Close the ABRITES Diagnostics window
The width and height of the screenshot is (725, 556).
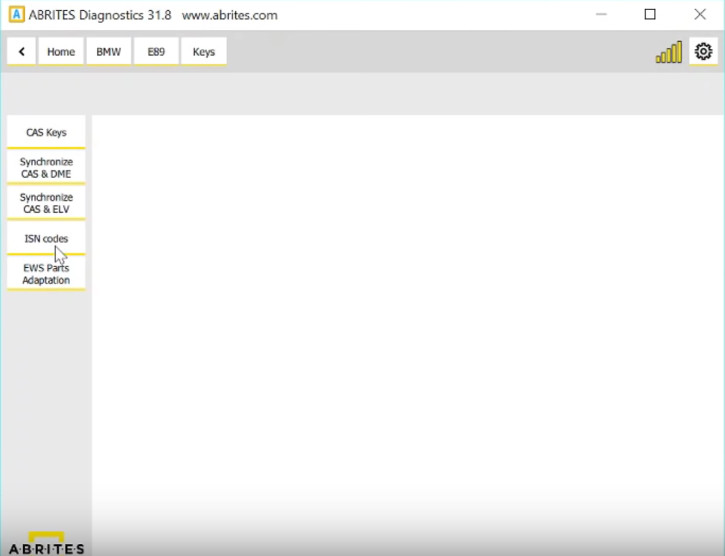(x=700, y=14)
